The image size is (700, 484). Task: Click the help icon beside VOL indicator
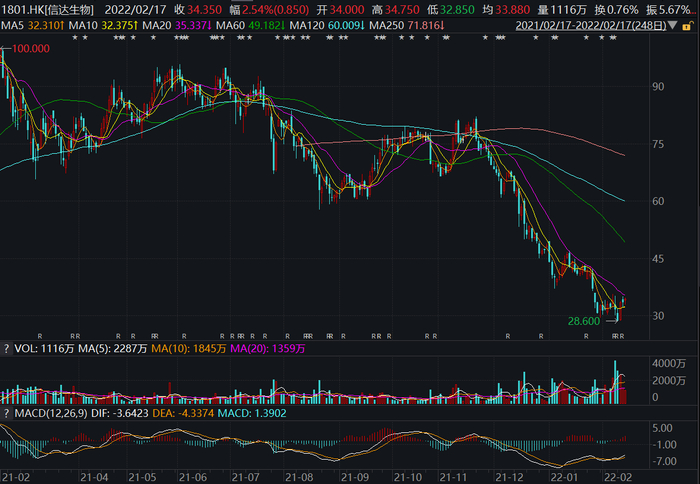click(6, 350)
